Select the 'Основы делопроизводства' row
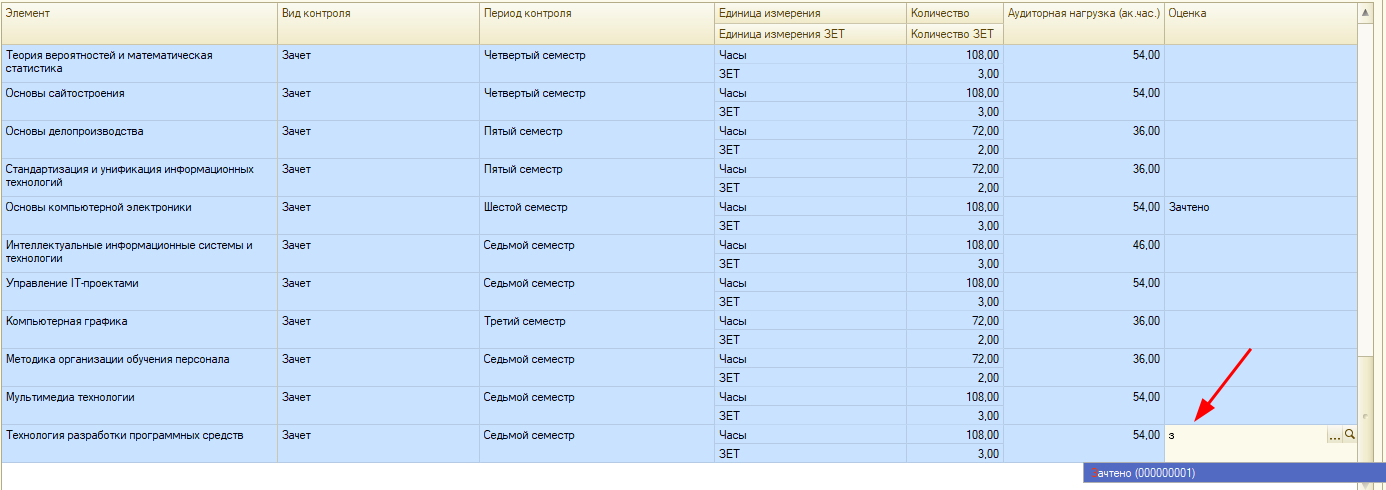This screenshot has width=1386, height=490. pos(75,131)
